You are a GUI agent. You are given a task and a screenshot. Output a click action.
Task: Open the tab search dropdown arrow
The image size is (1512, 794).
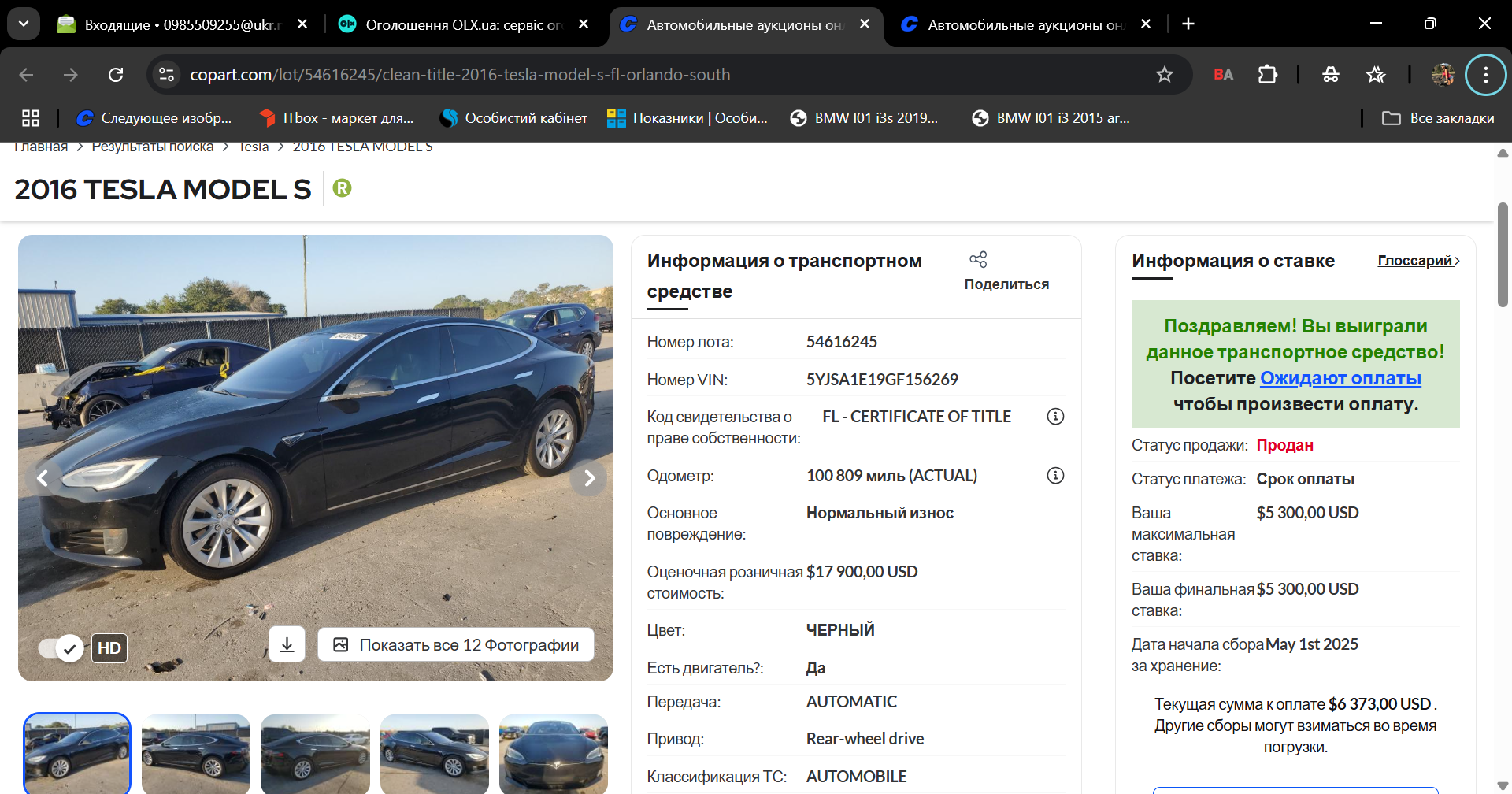click(24, 24)
